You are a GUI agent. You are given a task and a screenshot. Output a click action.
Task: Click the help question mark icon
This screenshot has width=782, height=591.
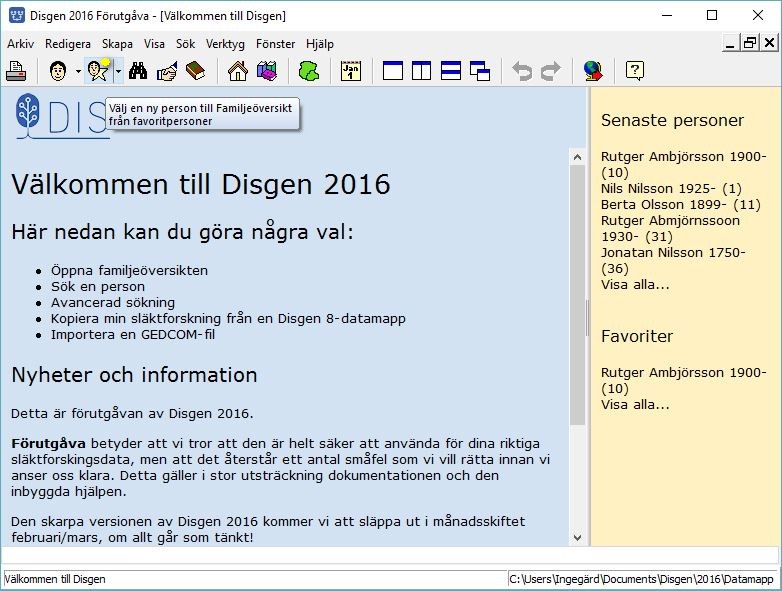pyautogui.click(x=635, y=71)
